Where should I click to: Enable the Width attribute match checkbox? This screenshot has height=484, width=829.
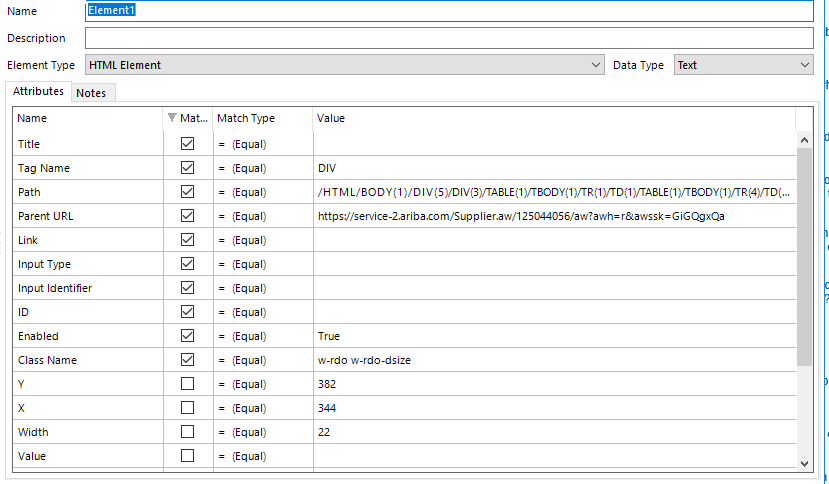[187, 432]
